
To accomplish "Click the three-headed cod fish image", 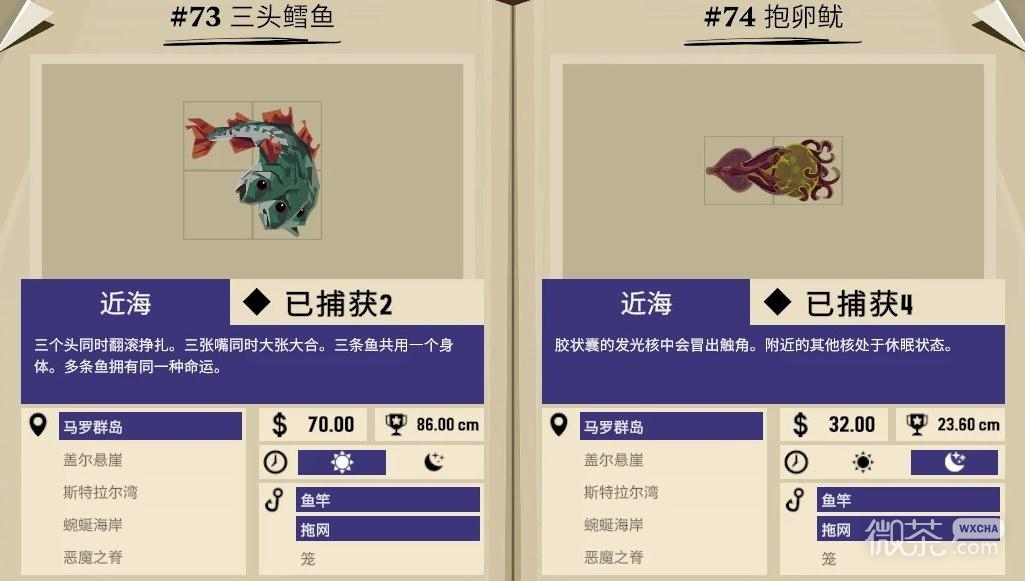I will [253, 171].
